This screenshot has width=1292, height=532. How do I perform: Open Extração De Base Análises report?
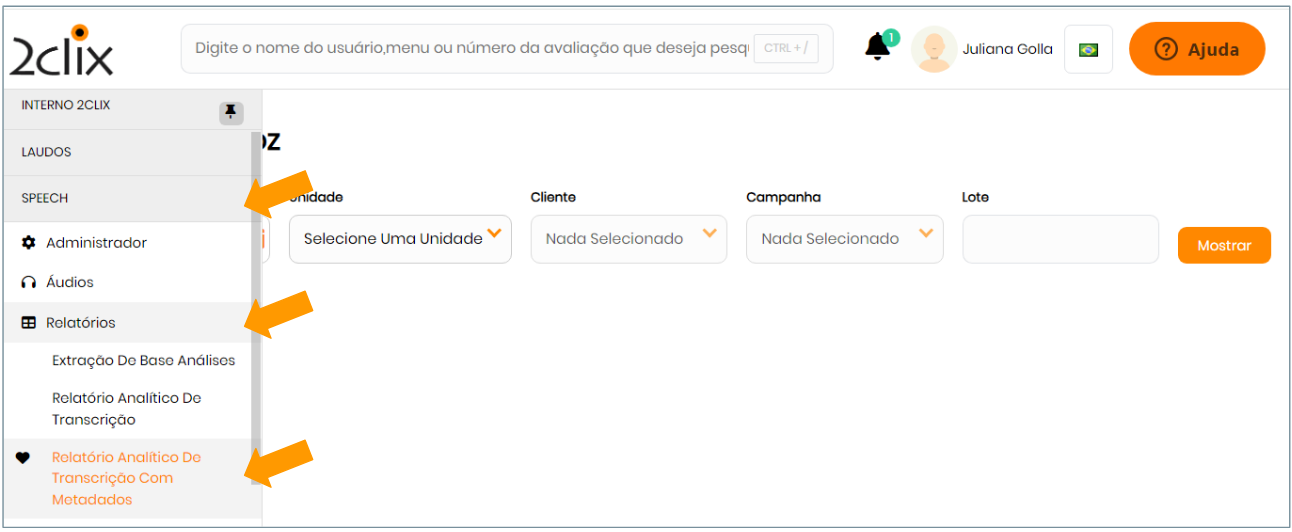143,360
